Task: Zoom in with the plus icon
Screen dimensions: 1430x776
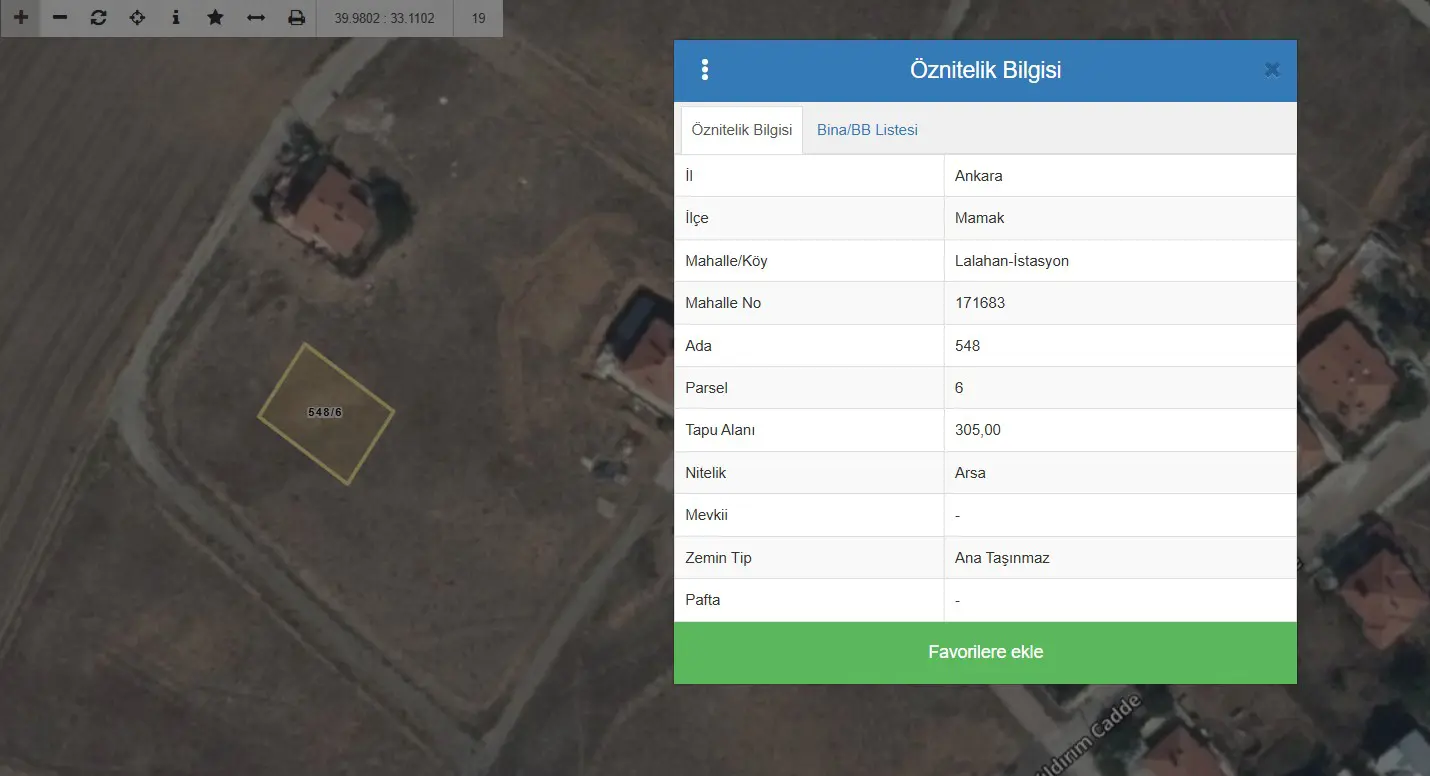Action: (x=21, y=18)
